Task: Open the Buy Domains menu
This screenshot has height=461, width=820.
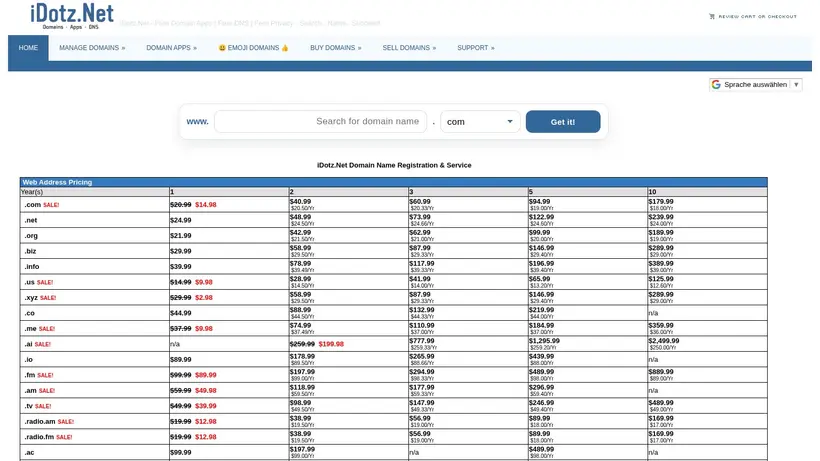Action: [x=336, y=48]
